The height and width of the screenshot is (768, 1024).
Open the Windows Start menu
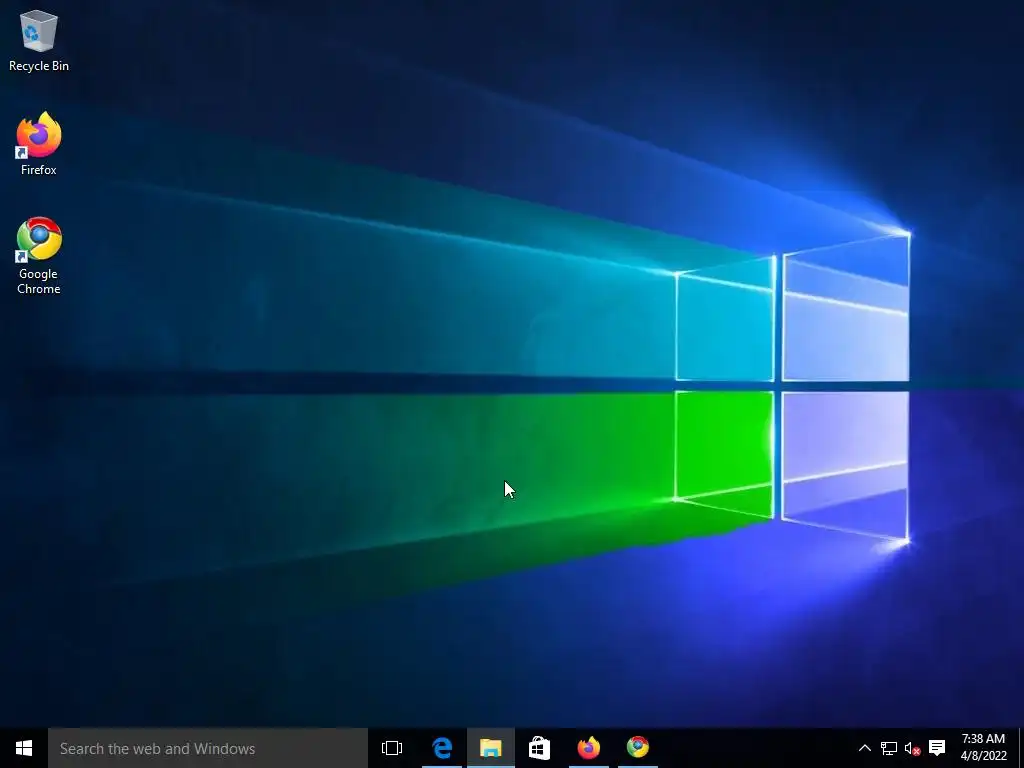click(24, 748)
